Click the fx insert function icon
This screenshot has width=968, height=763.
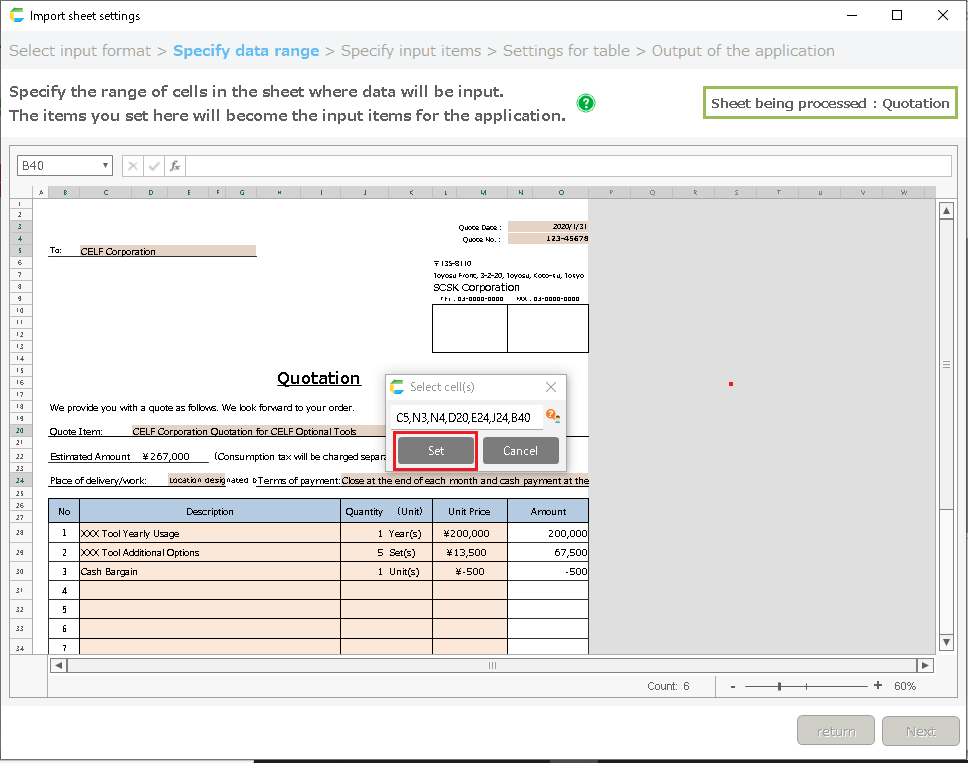175,166
